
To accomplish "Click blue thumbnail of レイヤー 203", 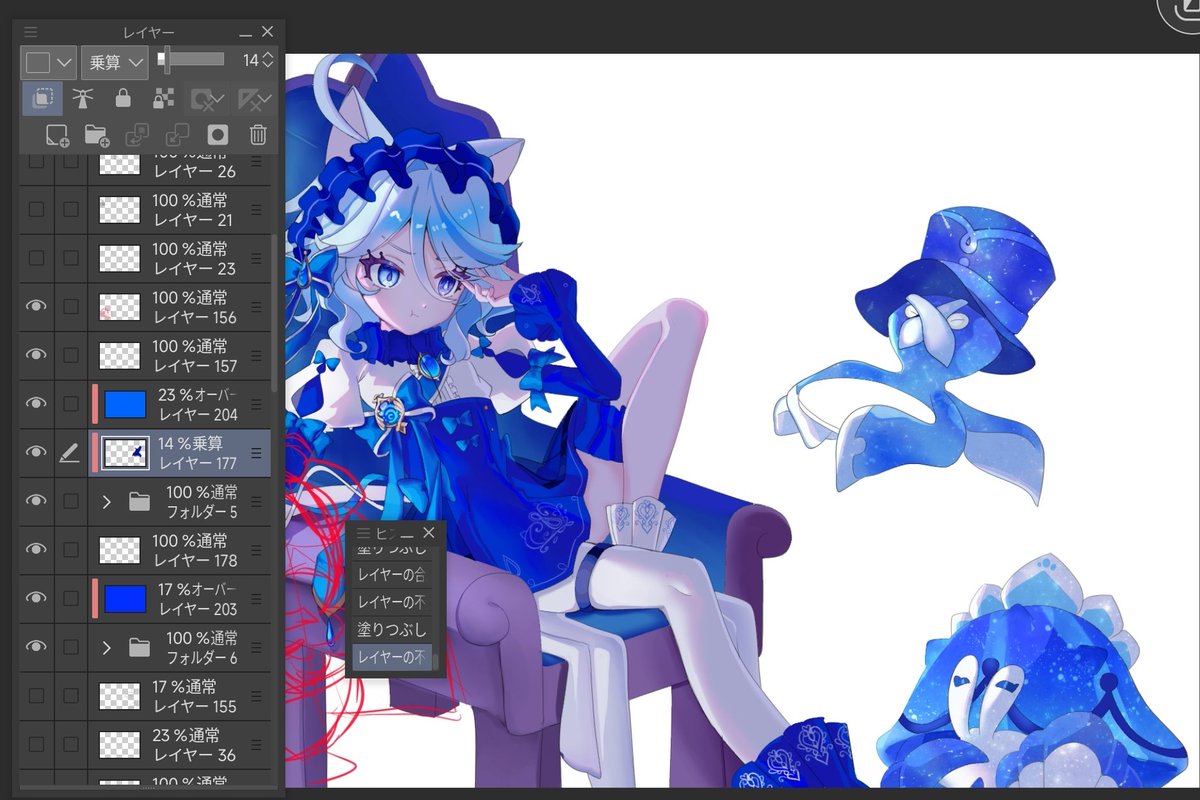I will coord(125,599).
